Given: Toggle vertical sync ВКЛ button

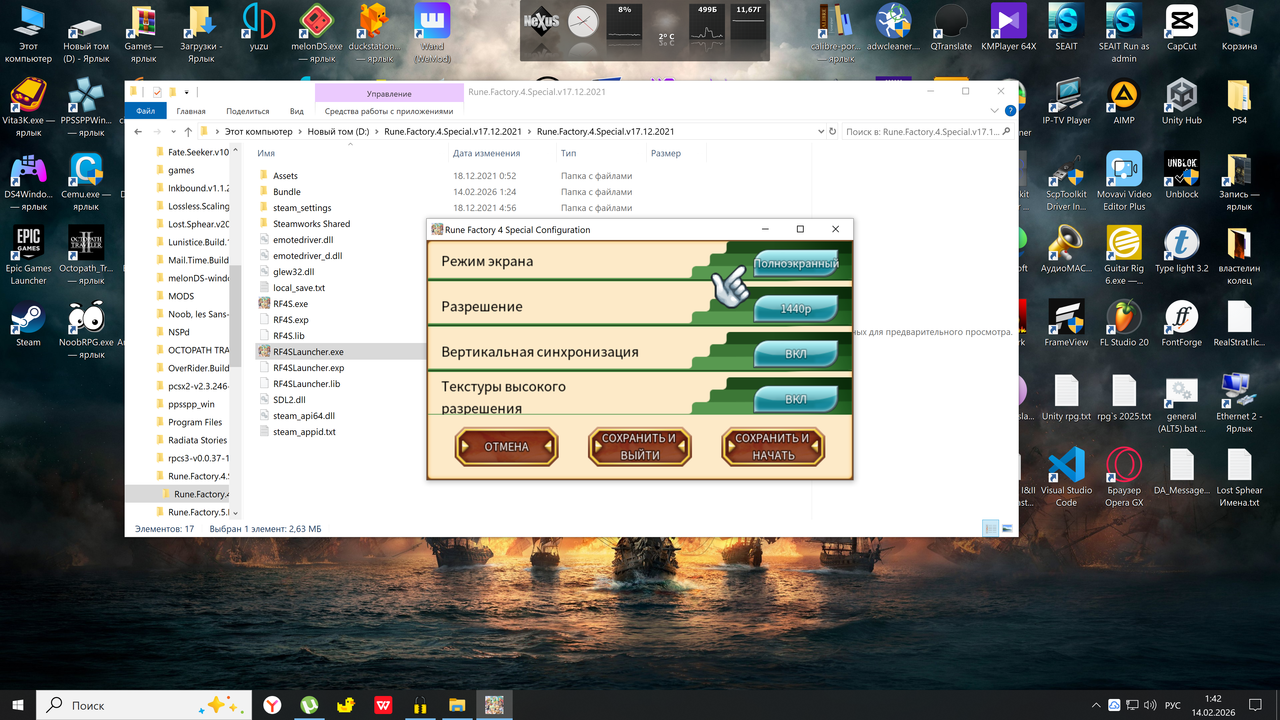Looking at the screenshot, I should pos(796,354).
